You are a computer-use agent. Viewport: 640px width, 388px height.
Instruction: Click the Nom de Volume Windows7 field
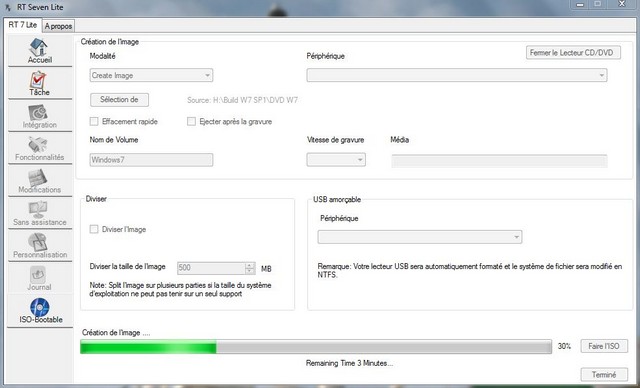point(151,160)
